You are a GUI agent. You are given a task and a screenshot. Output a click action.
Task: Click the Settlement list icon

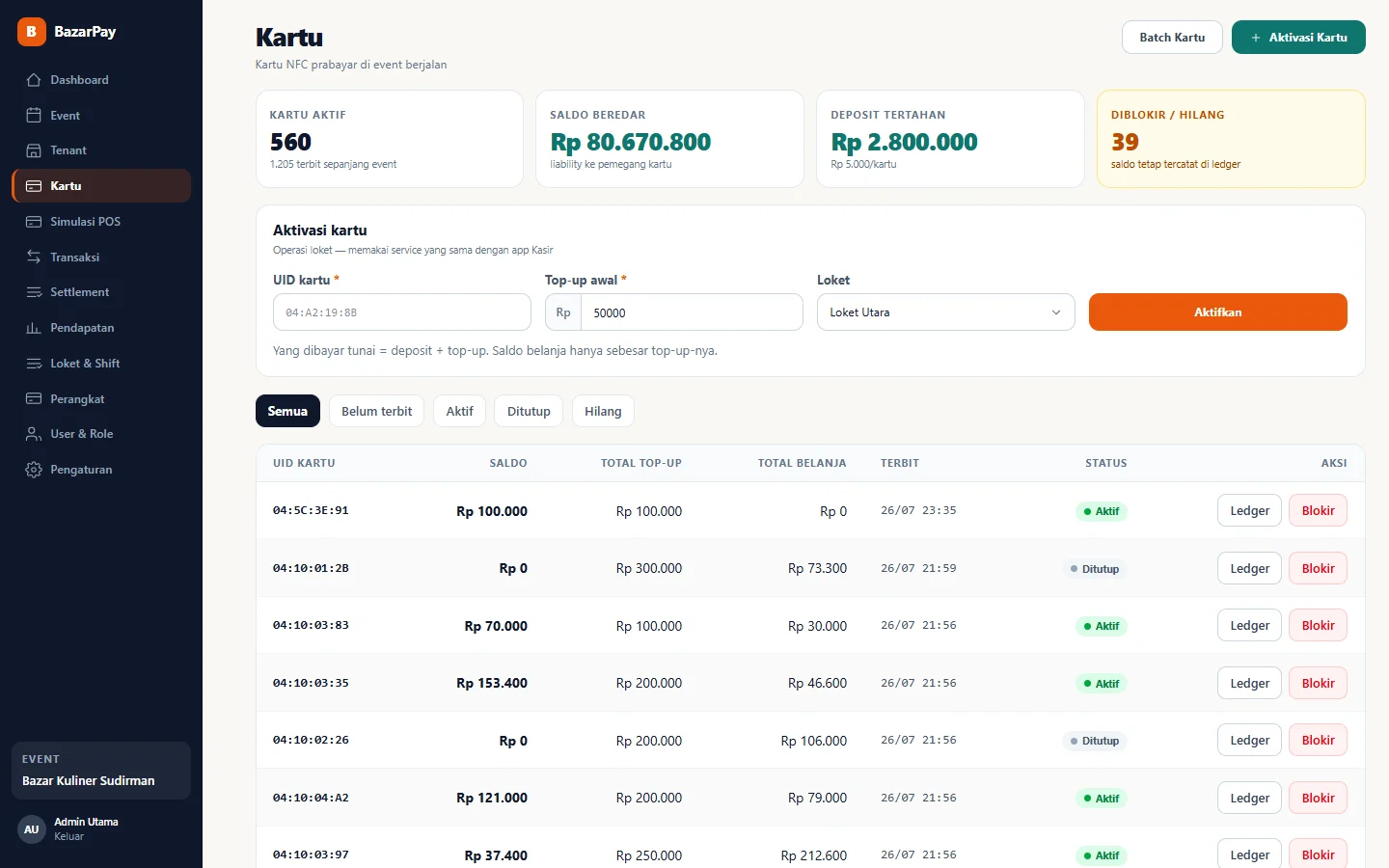(x=34, y=292)
